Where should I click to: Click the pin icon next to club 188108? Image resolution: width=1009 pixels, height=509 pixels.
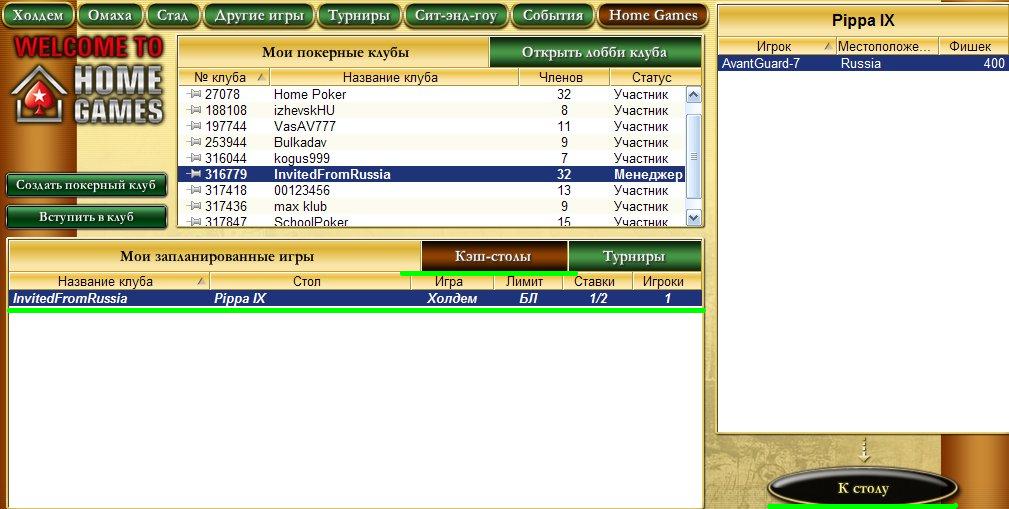pyautogui.click(x=194, y=110)
